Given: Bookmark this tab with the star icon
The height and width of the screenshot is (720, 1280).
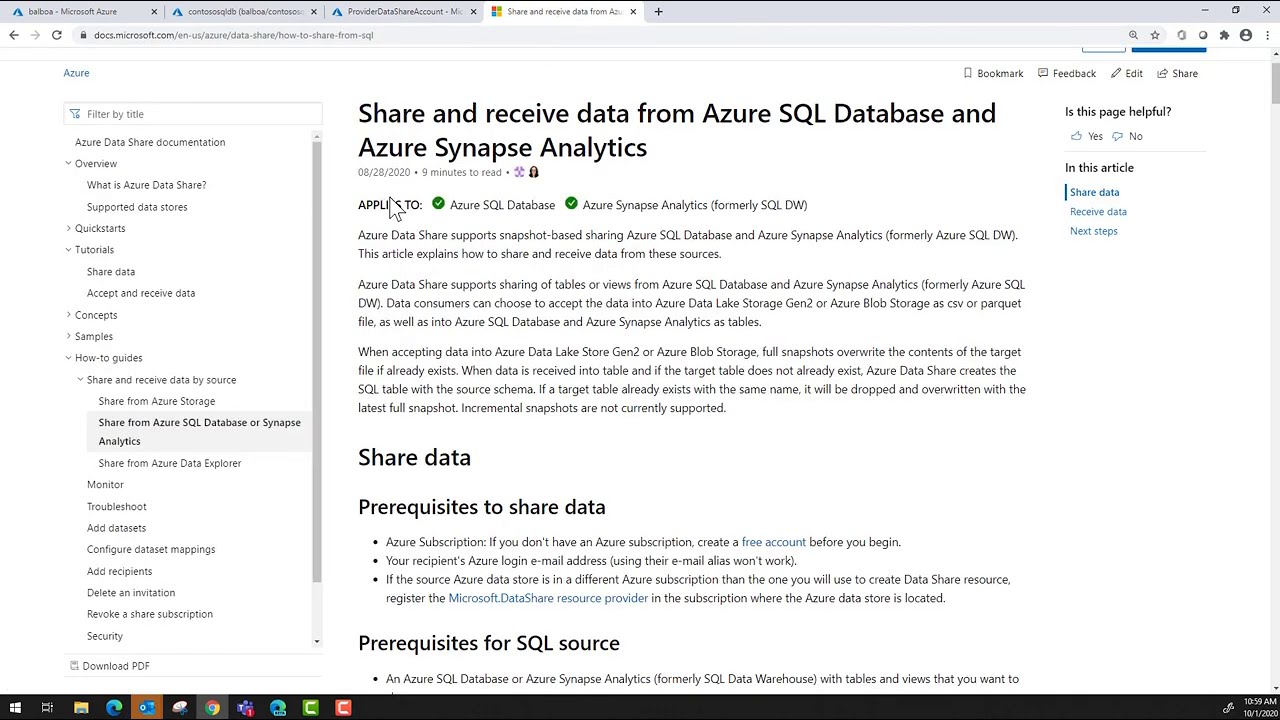Looking at the screenshot, I should point(1155,35).
